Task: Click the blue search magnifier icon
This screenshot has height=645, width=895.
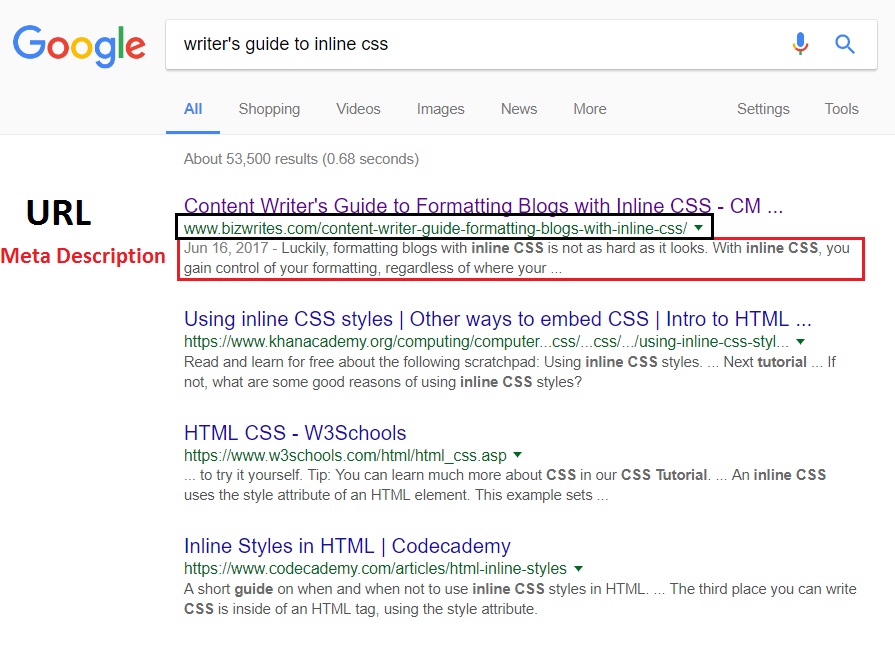Action: pos(844,44)
